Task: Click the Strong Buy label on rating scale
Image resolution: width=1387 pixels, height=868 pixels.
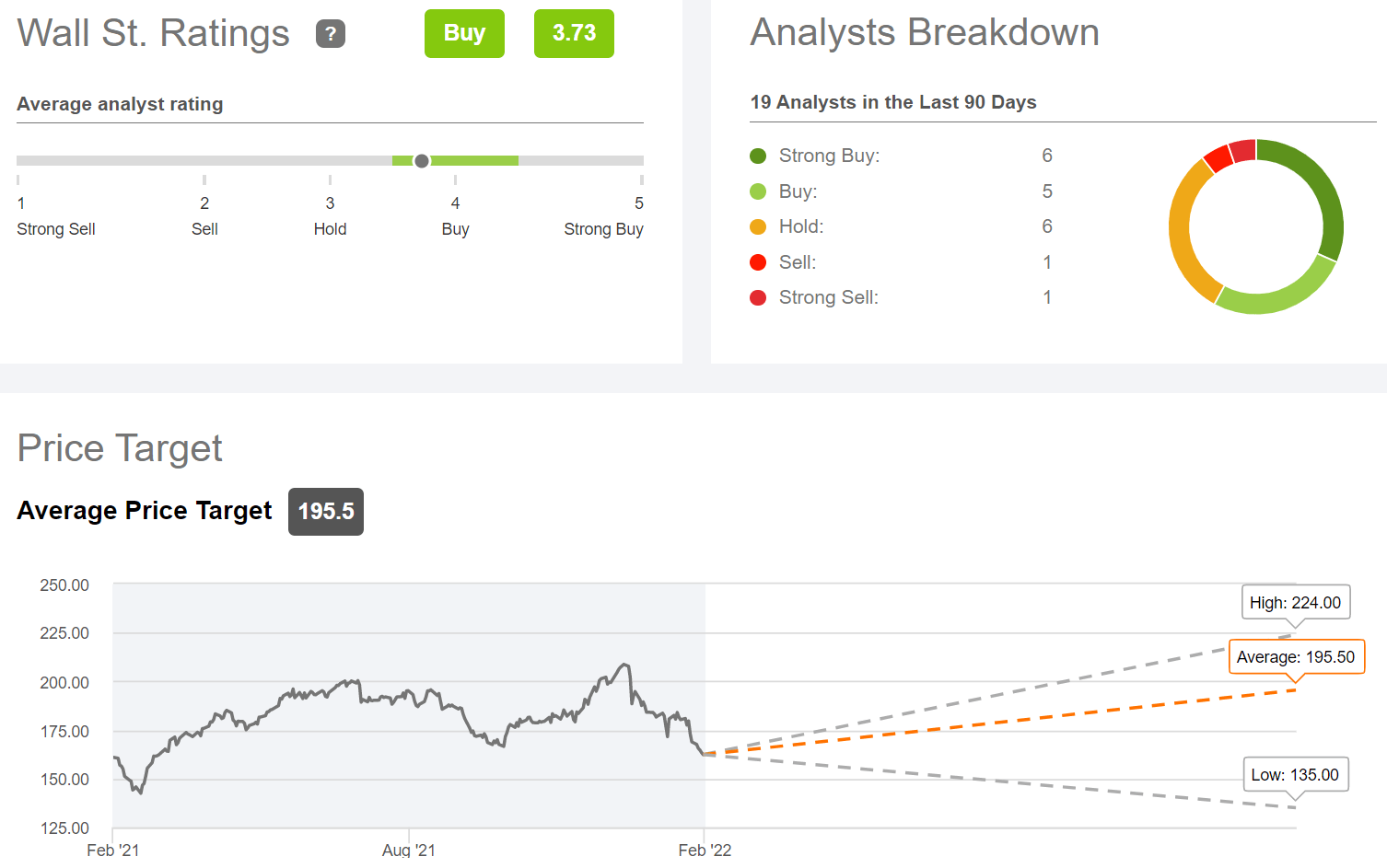Action: click(x=603, y=229)
